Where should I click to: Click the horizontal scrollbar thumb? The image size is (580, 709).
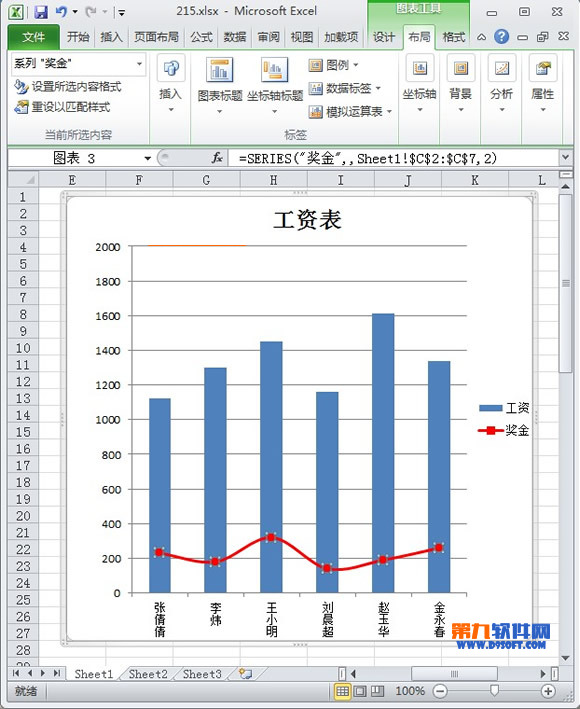point(454,674)
